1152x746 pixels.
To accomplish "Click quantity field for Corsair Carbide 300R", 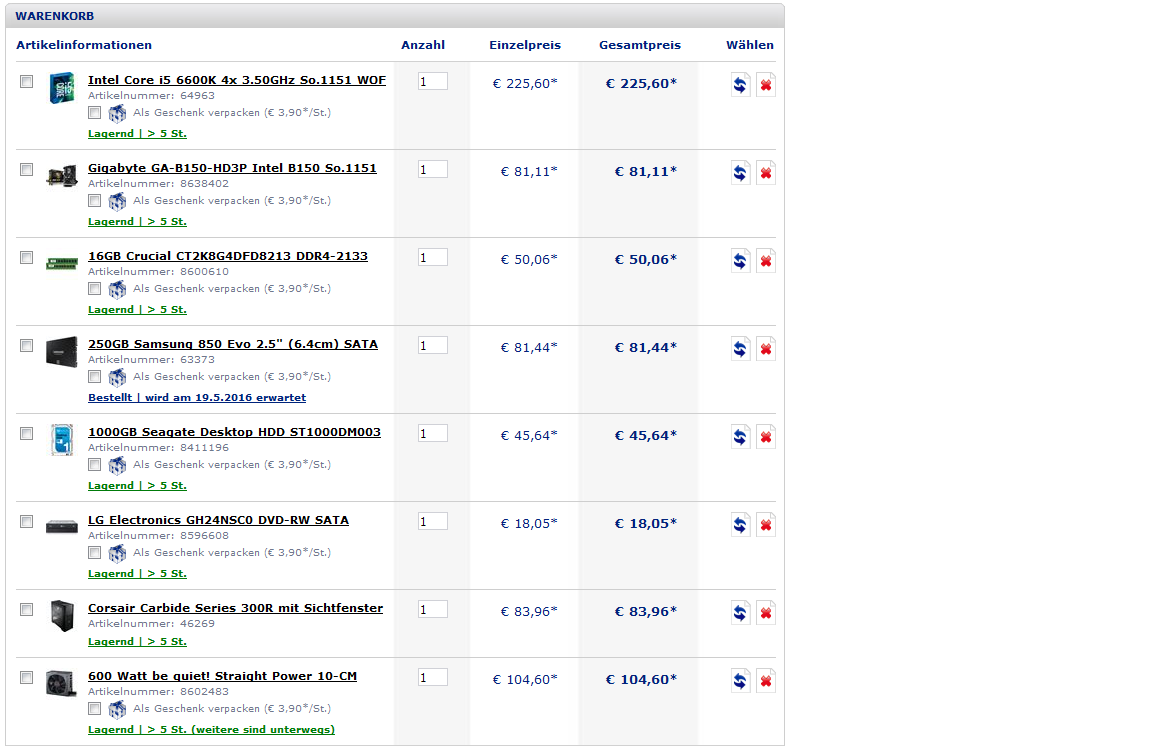I will (433, 609).
